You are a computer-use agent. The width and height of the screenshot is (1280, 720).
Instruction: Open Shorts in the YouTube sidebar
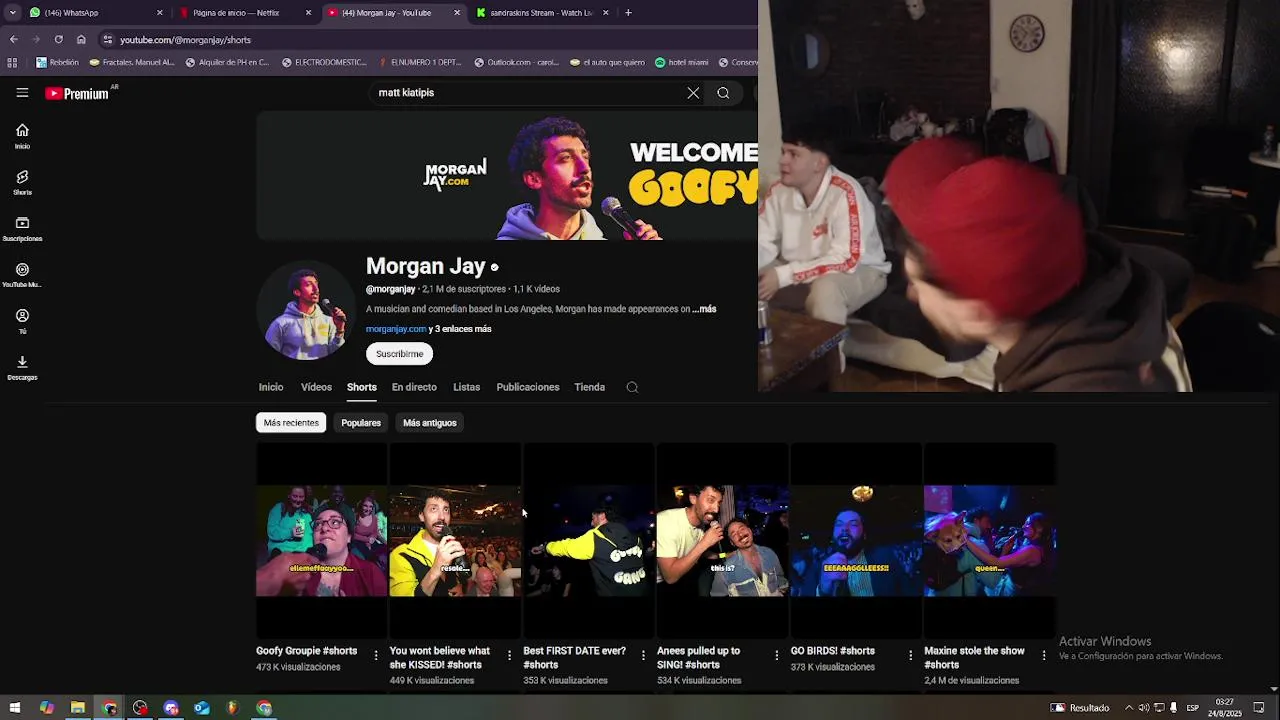point(22,183)
